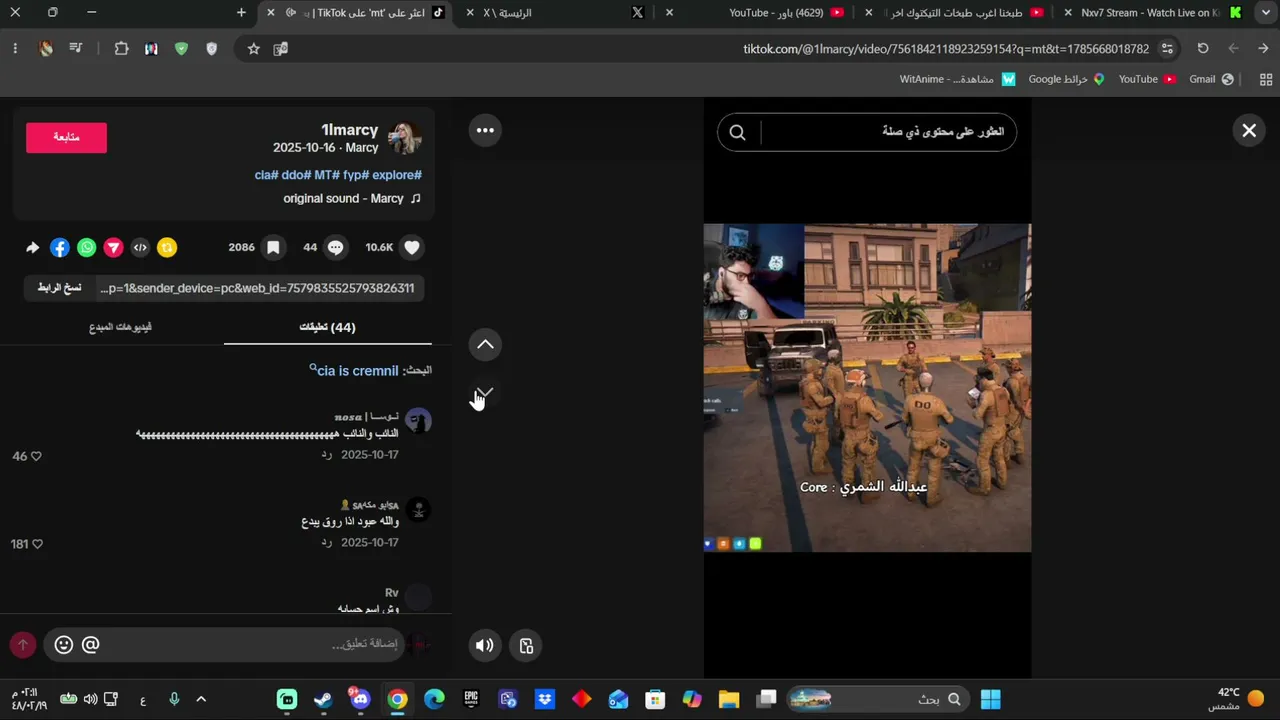This screenshot has height=720, width=1280.
Task: Show hidden system tray icons
Action: click(201, 700)
